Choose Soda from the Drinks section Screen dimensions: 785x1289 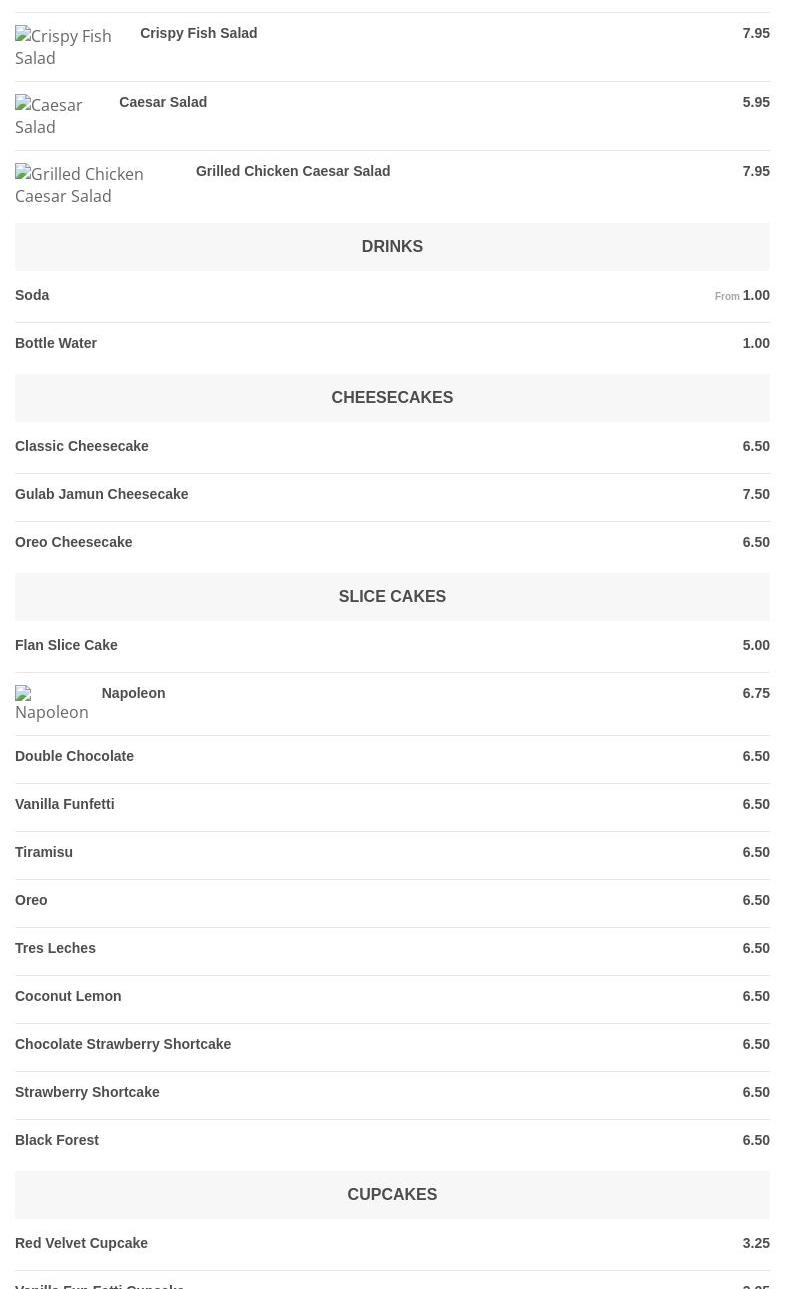point(32,295)
